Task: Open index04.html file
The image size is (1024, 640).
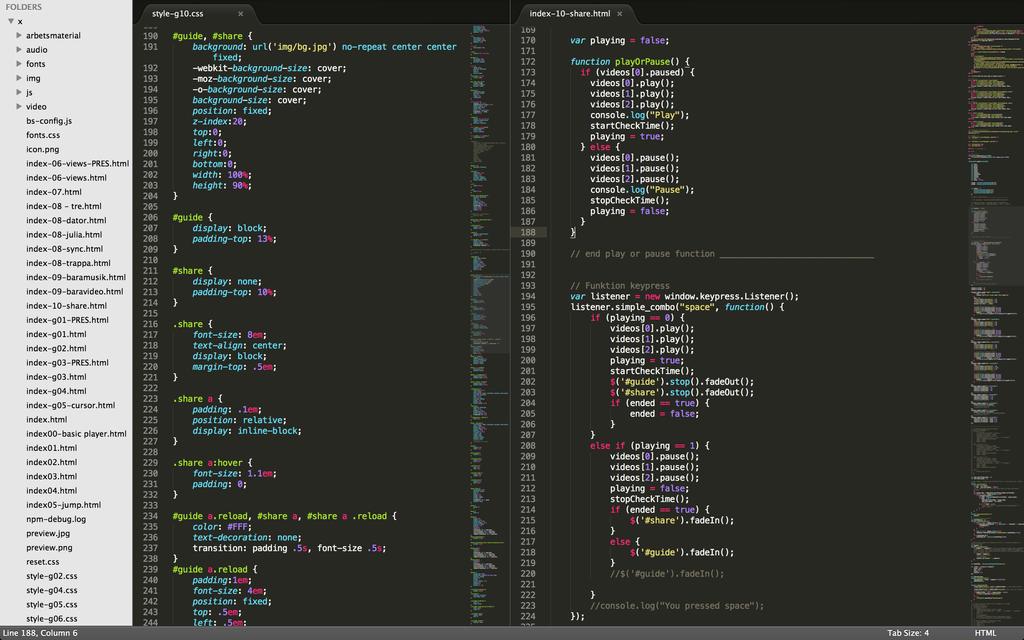Action: (52, 491)
